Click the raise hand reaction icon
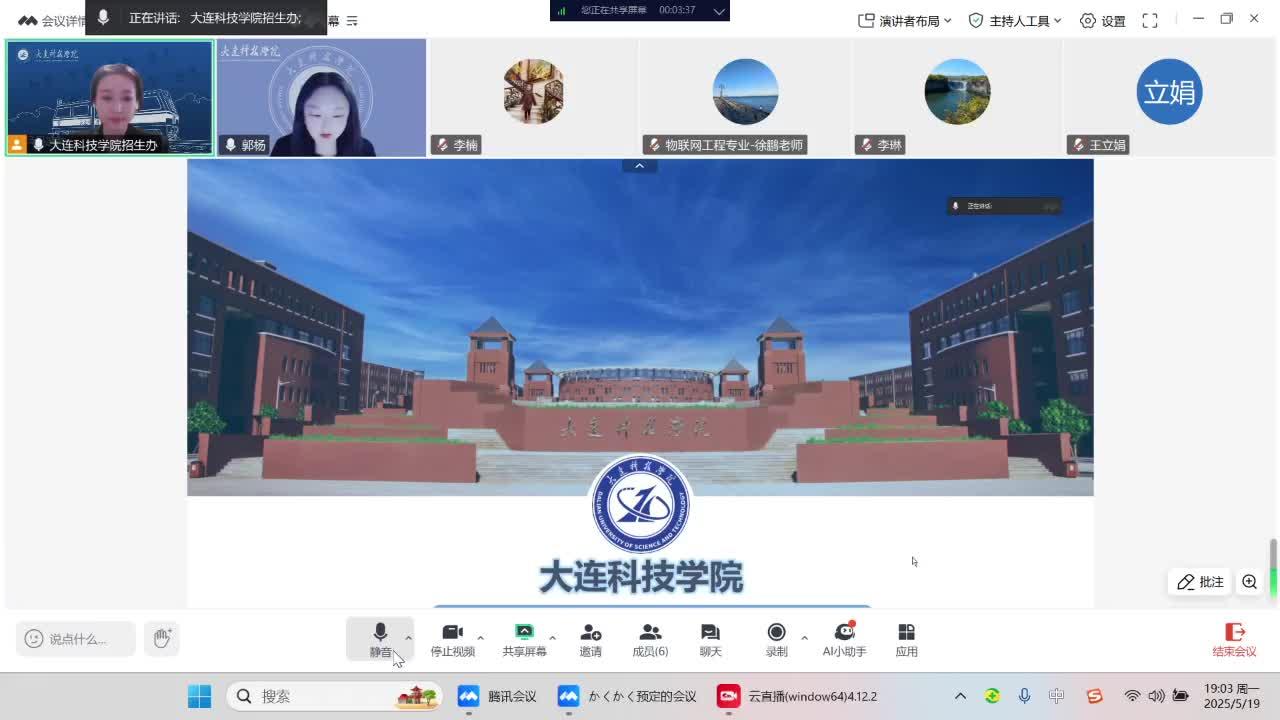Screen dimensions: 1280x720 161,638
